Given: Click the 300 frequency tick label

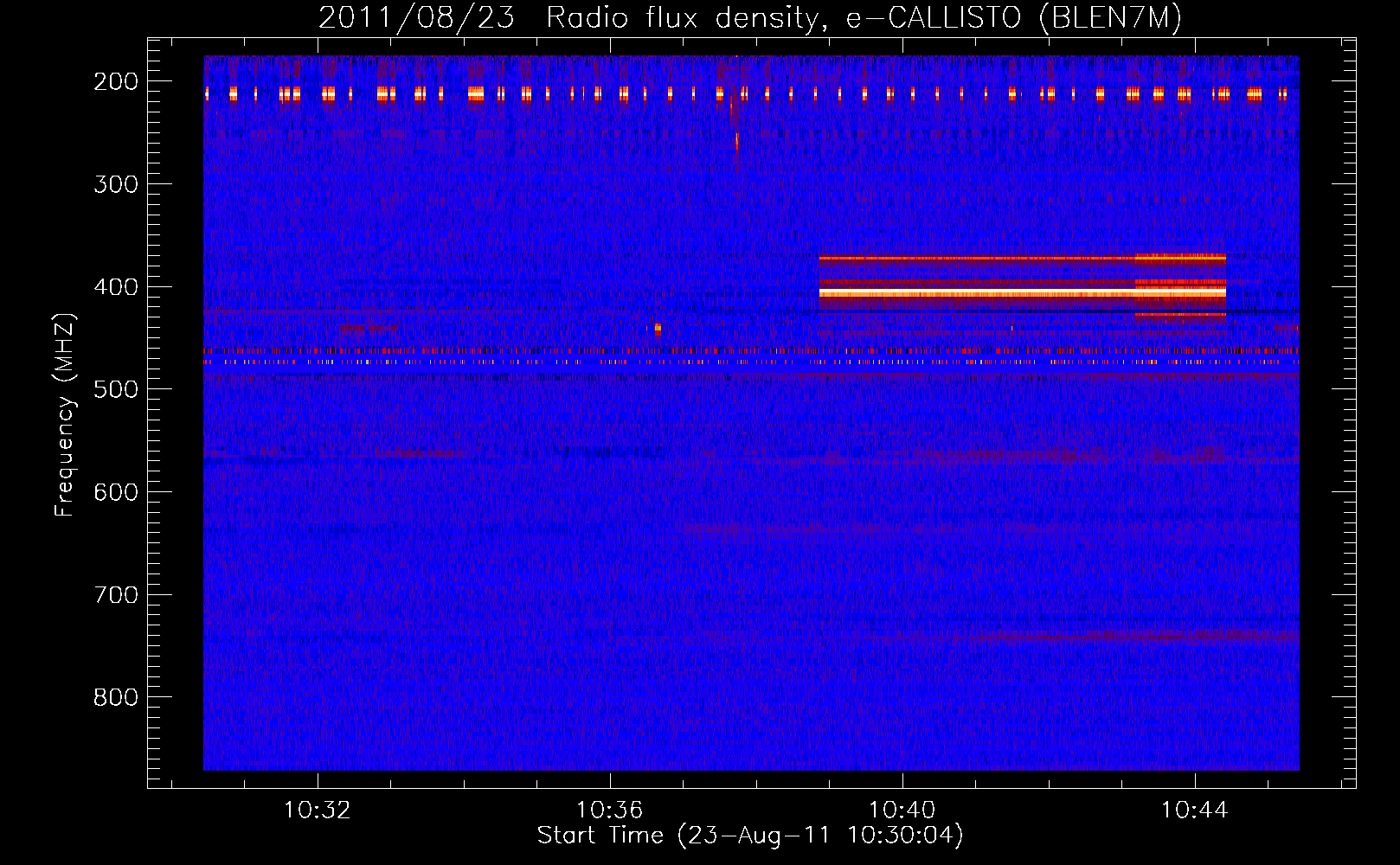Looking at the screenshot, I should pyautogui.click(x=116, y=184).
